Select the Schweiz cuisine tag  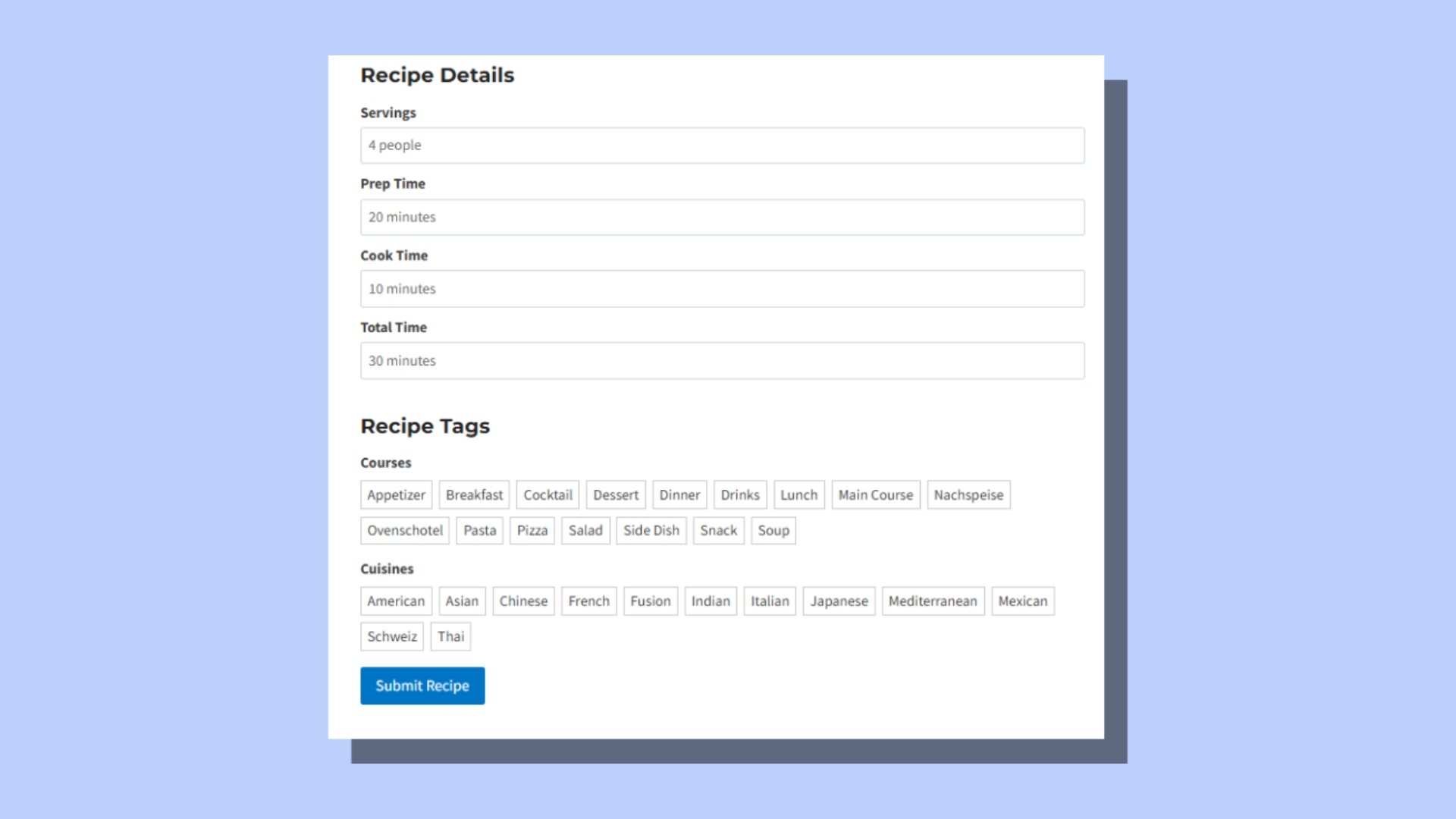click(x=392, y=637)
